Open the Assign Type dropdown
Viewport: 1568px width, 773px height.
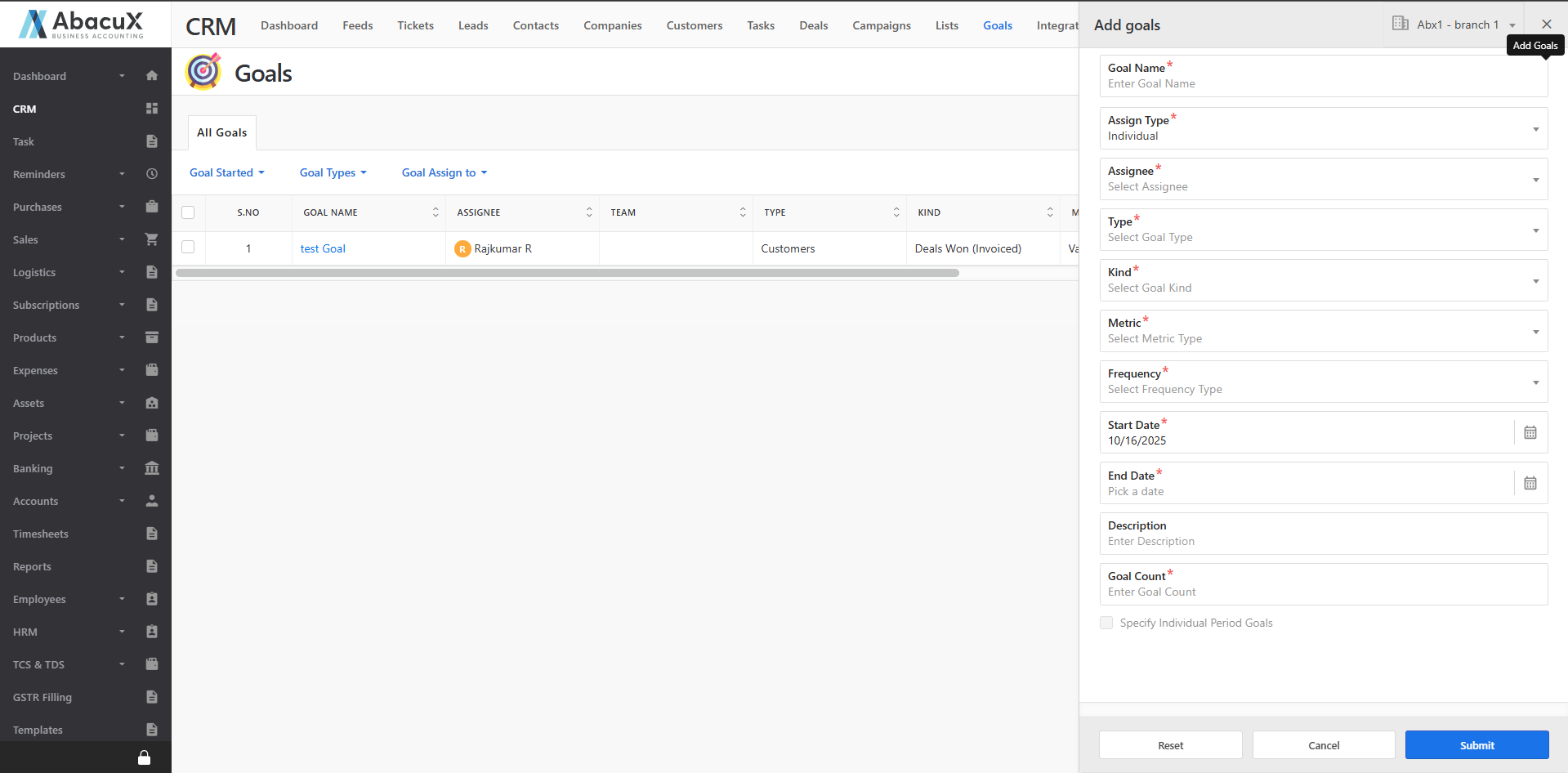pos(1323,128)
